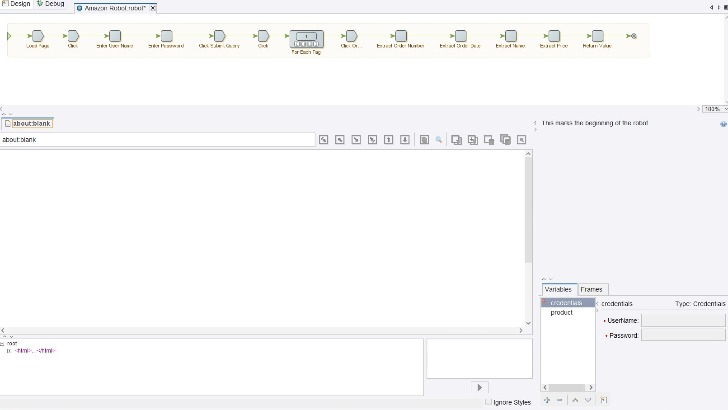Select the Extract Price step

click(x=553, y=36)
